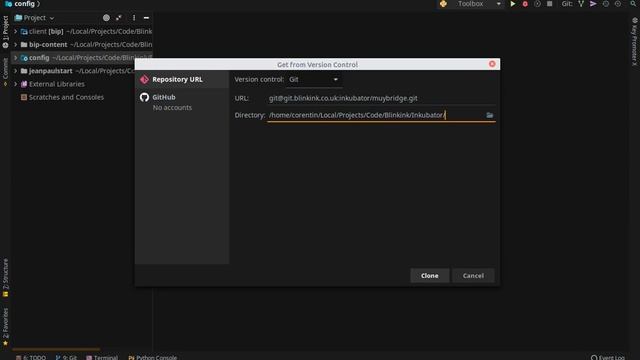Toggle the 1: Project side tab

pos(5,32)
